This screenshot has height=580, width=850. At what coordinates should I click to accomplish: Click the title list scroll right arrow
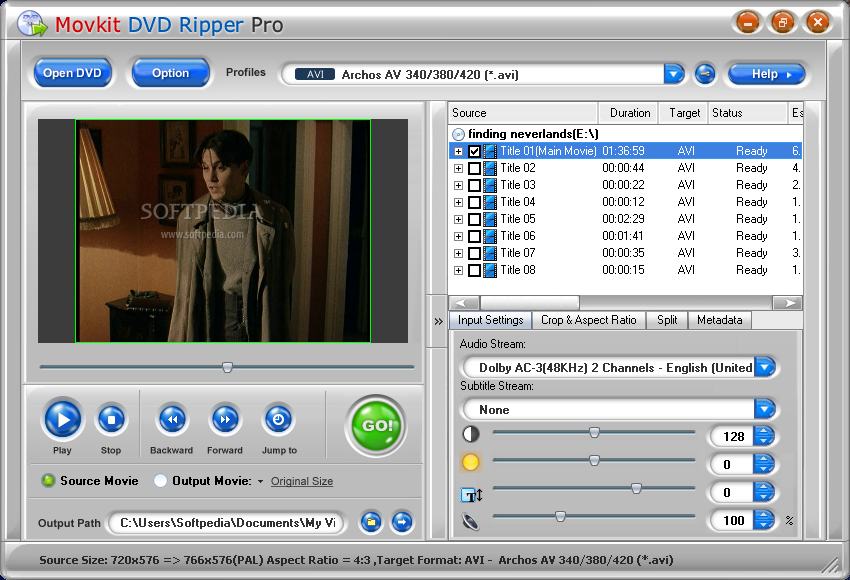[x=788, y=302]
